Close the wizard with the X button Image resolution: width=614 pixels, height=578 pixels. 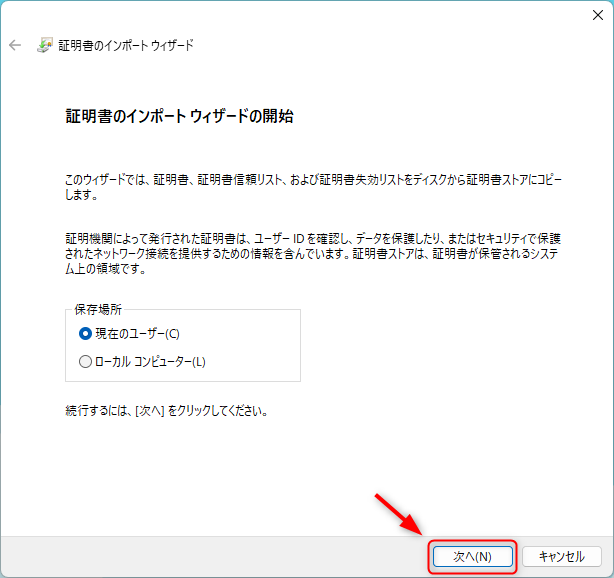[597, 13]
